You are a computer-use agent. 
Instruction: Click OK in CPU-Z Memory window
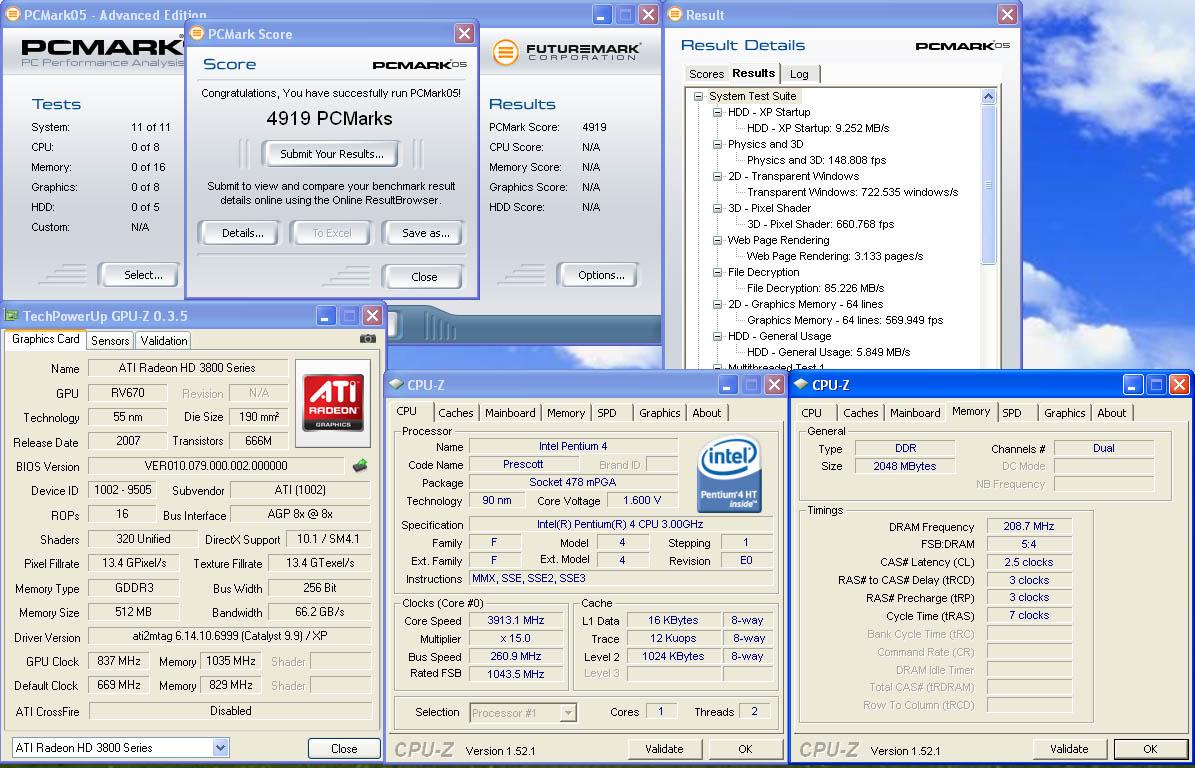tap(1150, 749)
